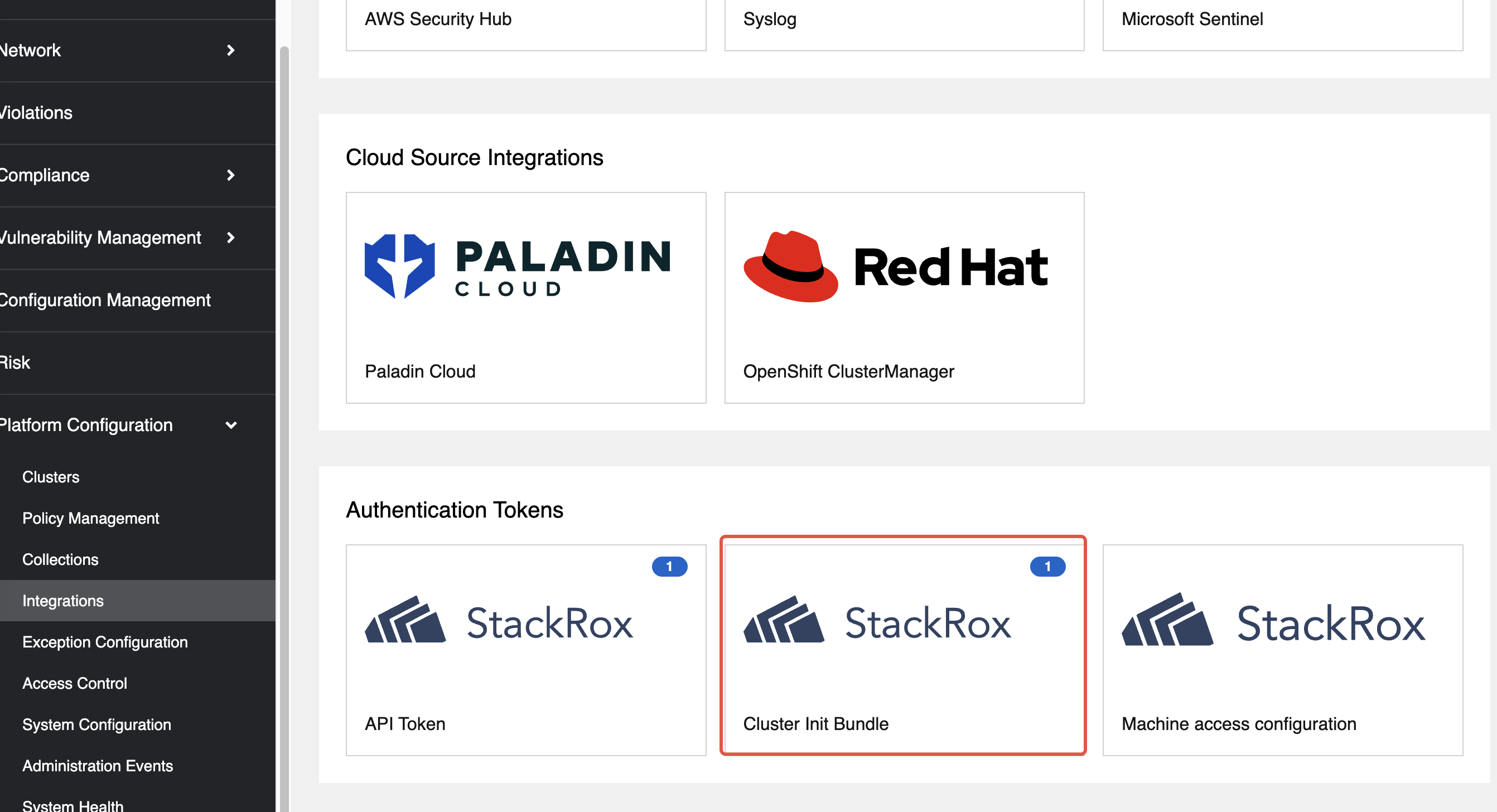Go to the Risk page

point(138,362)
